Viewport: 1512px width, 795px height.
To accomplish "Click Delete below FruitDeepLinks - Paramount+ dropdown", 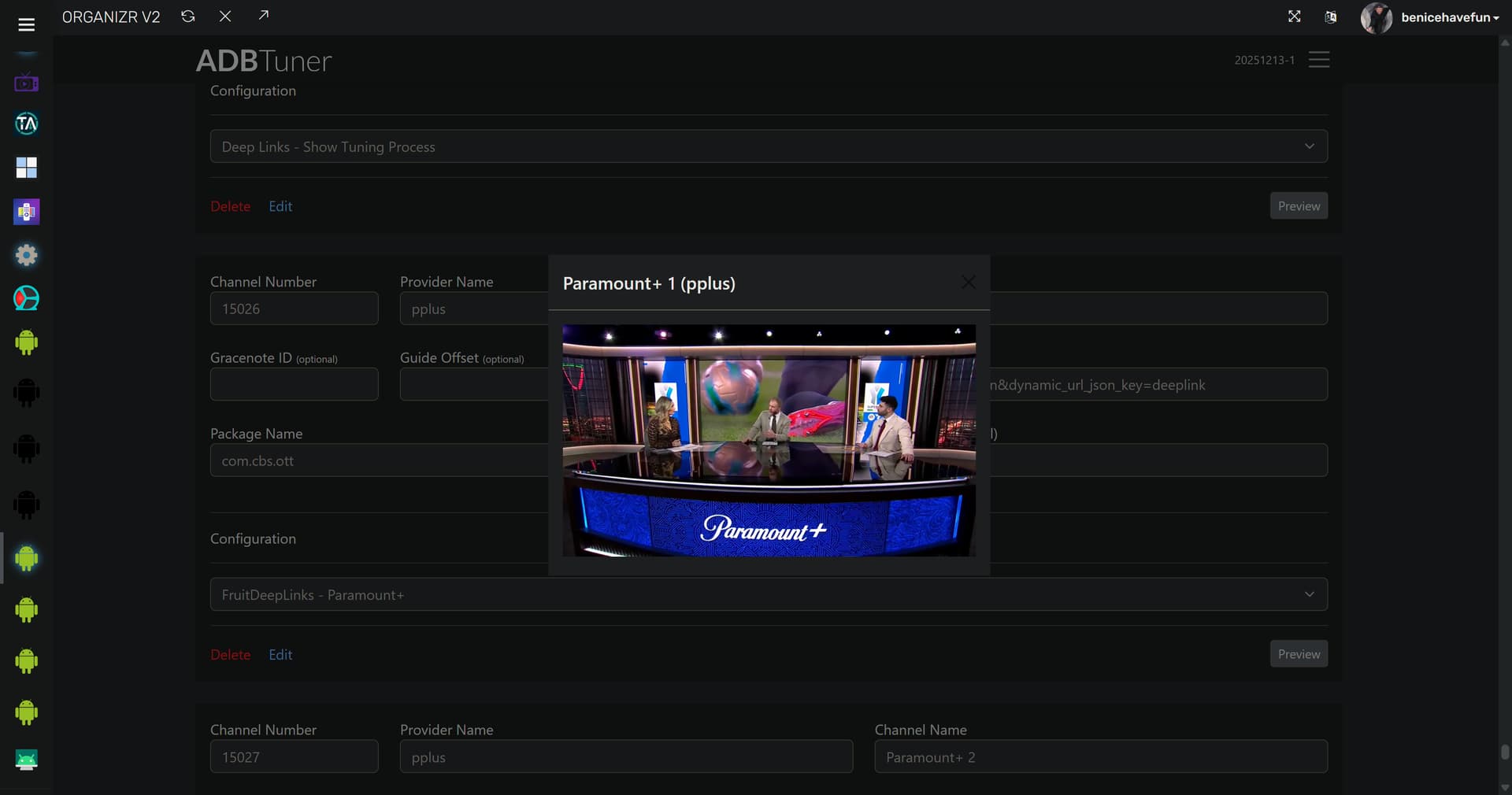I will [x=230, y=655].
